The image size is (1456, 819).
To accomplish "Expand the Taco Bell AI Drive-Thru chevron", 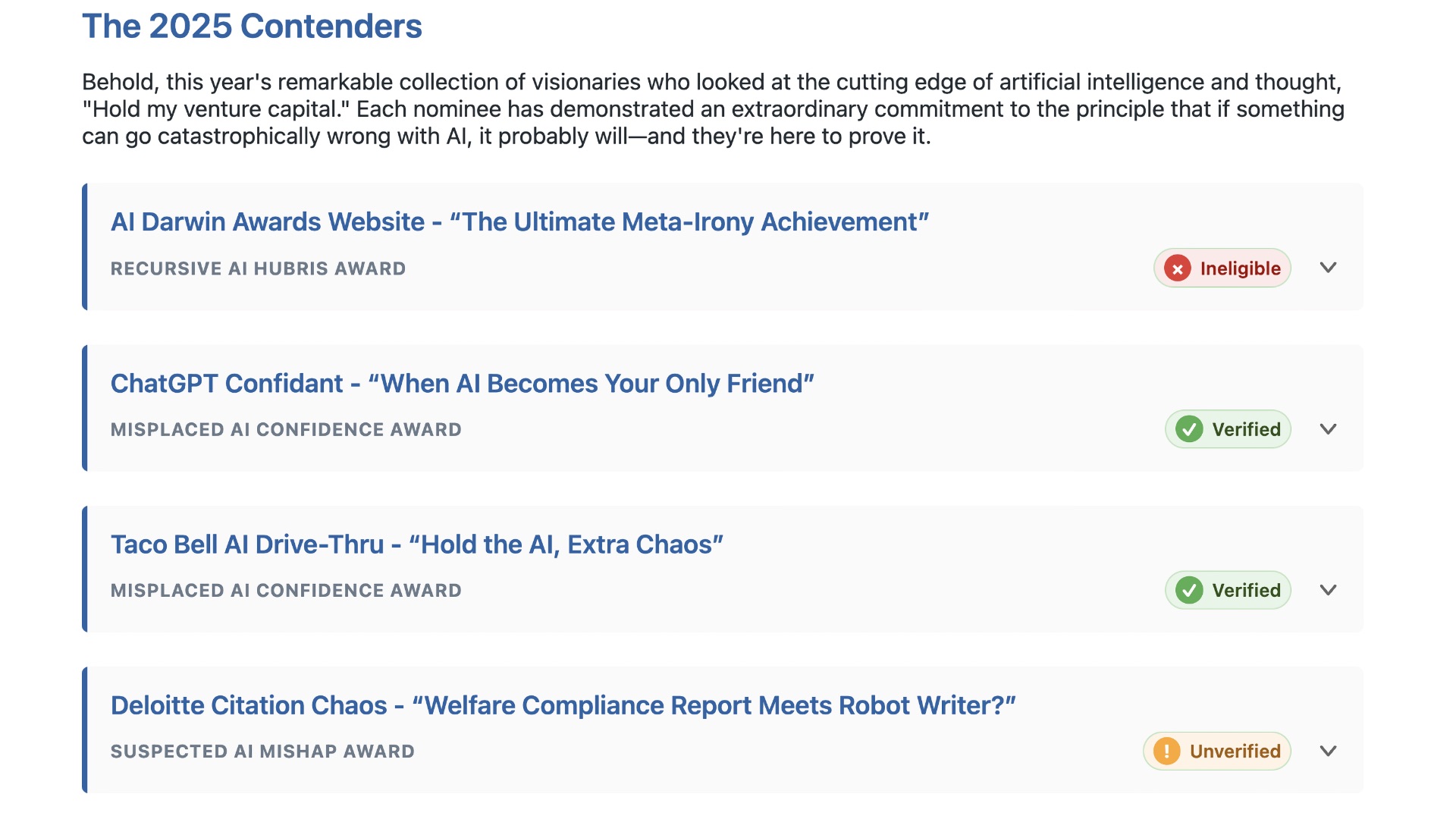I will [1328, 590].
